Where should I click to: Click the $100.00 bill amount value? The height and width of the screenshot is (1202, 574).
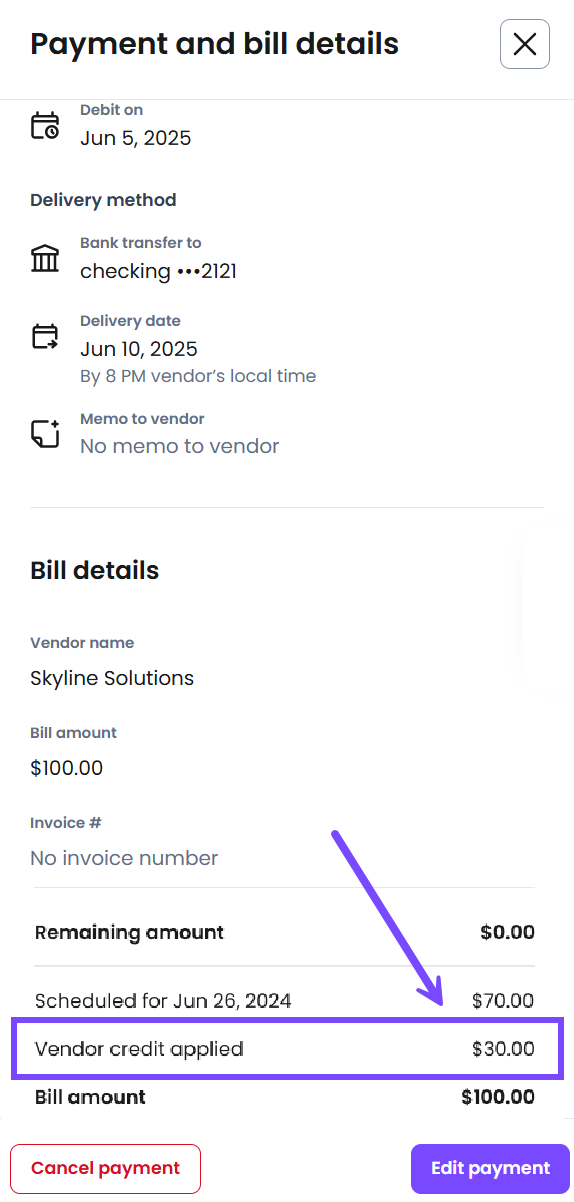[66, 768]
